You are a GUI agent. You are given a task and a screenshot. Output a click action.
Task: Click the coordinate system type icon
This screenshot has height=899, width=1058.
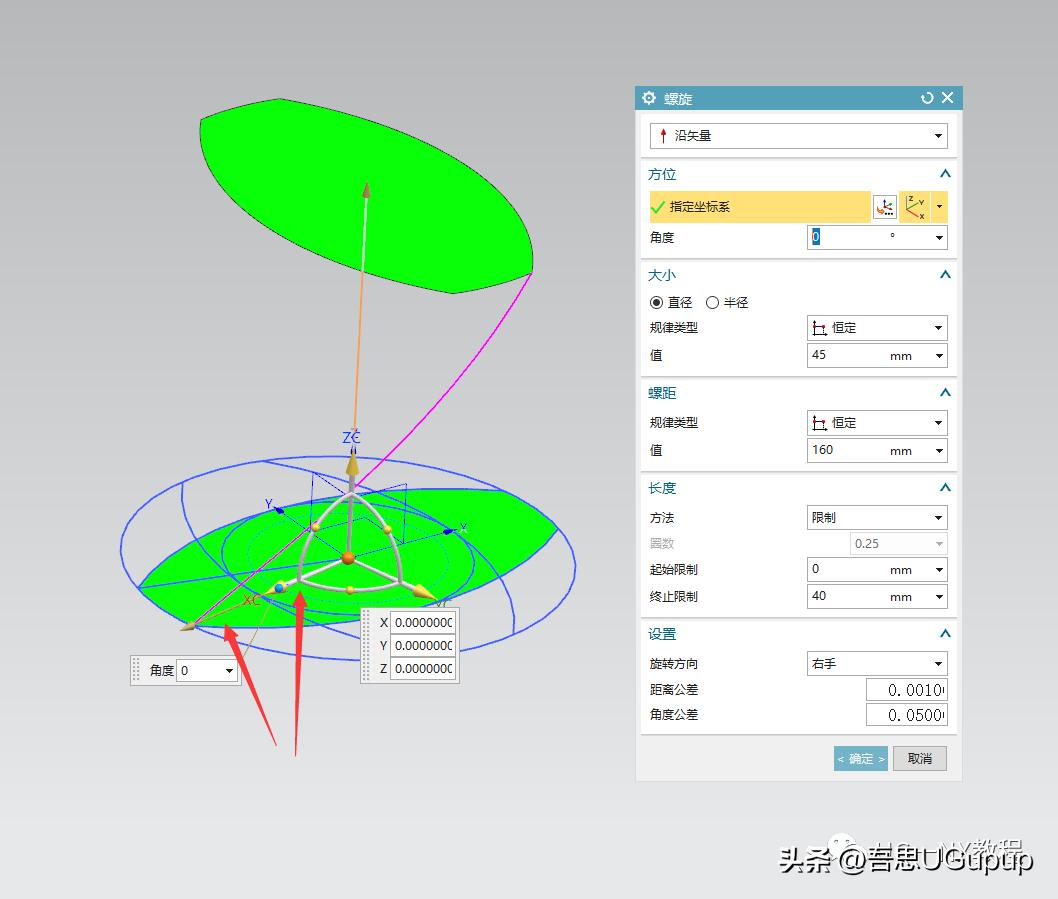[x=916, y=207]
